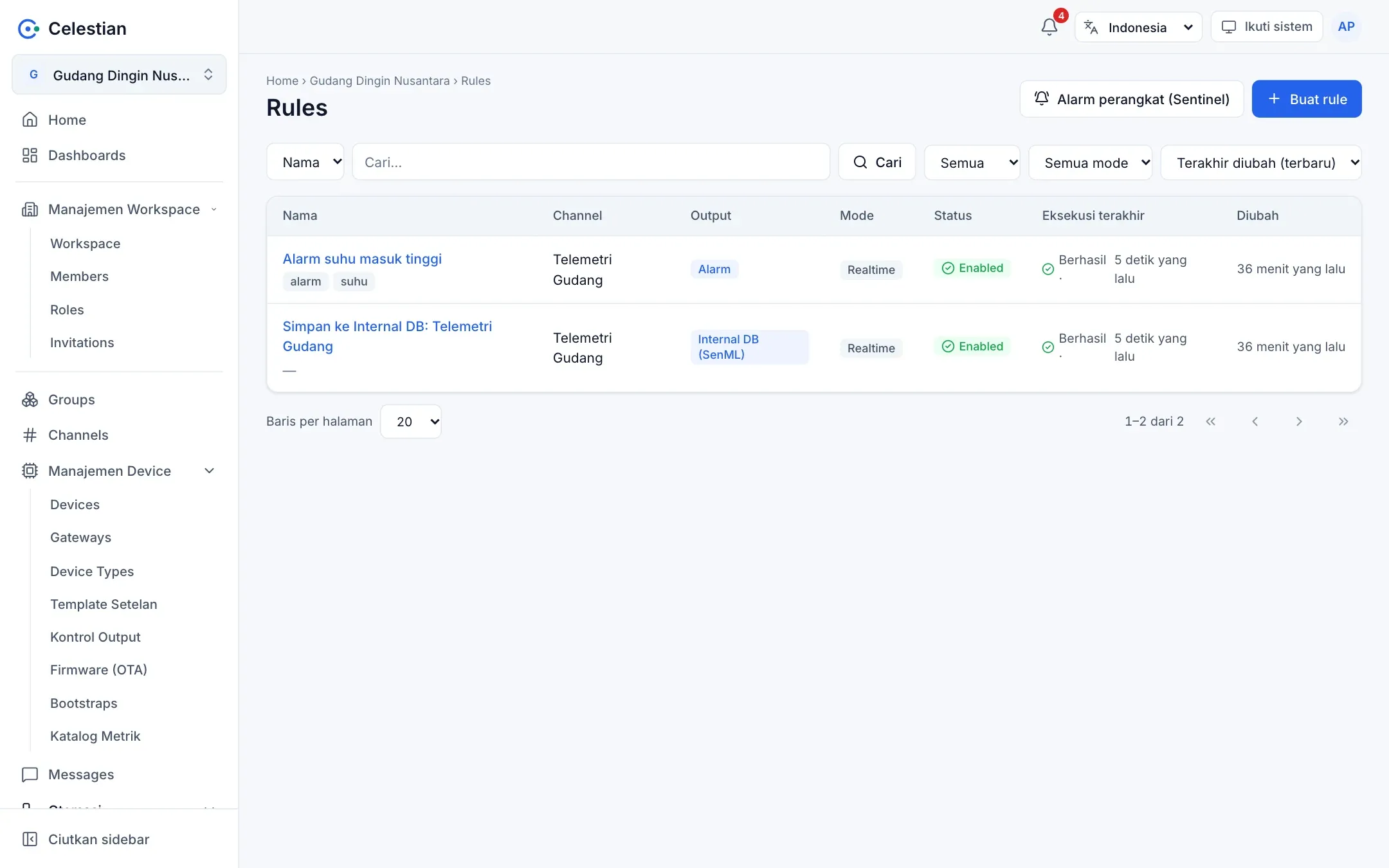Click Alarm perangkat (Sentinel) button
The image size is (1389, 868).
(1132, 99)
